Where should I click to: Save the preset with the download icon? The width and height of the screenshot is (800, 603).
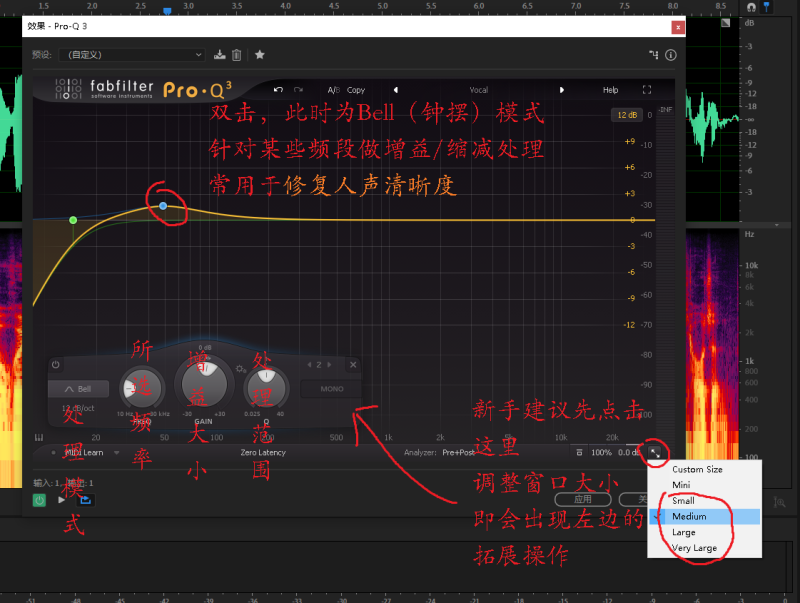tap(220, 55)
